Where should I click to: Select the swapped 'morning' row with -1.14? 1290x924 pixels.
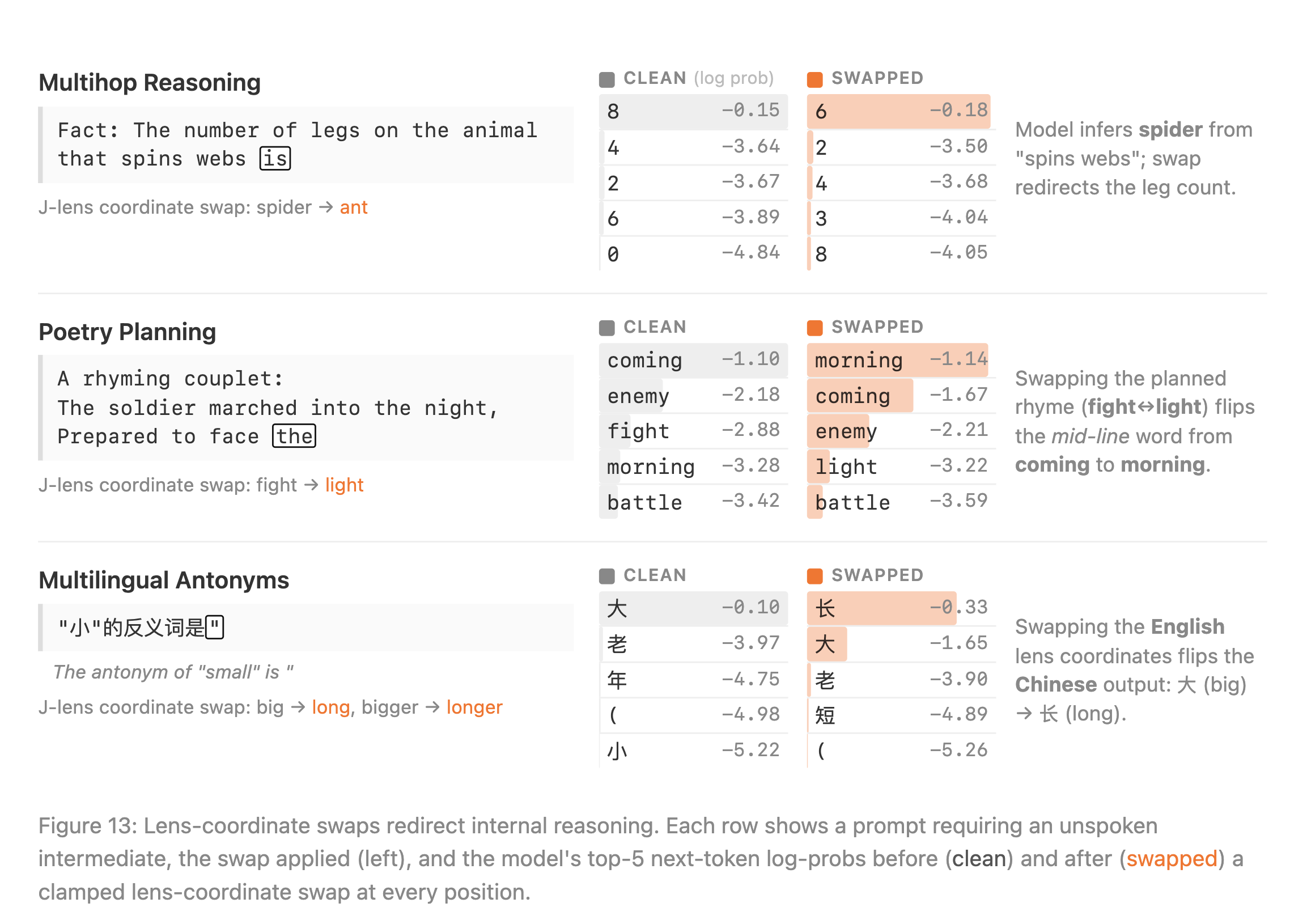click(902, 360)
